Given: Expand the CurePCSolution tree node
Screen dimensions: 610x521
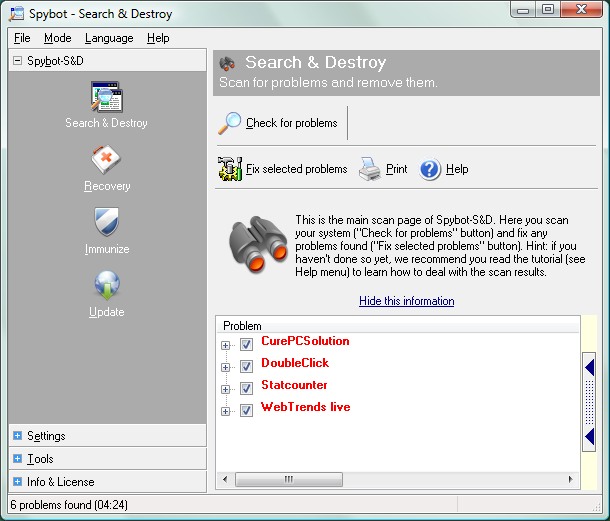Looking at the screenshot, I should [225, 345].
